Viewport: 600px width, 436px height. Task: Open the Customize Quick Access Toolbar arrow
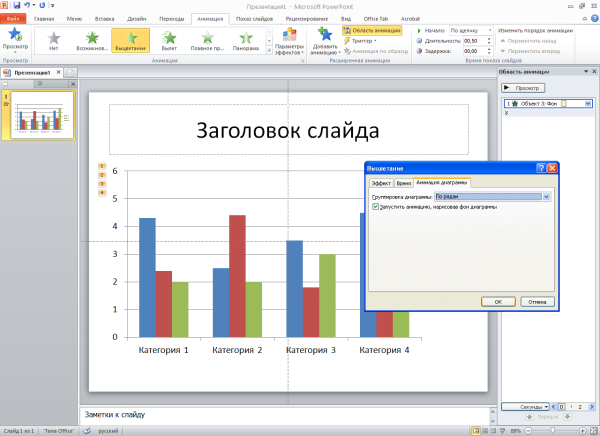(53, 6)
